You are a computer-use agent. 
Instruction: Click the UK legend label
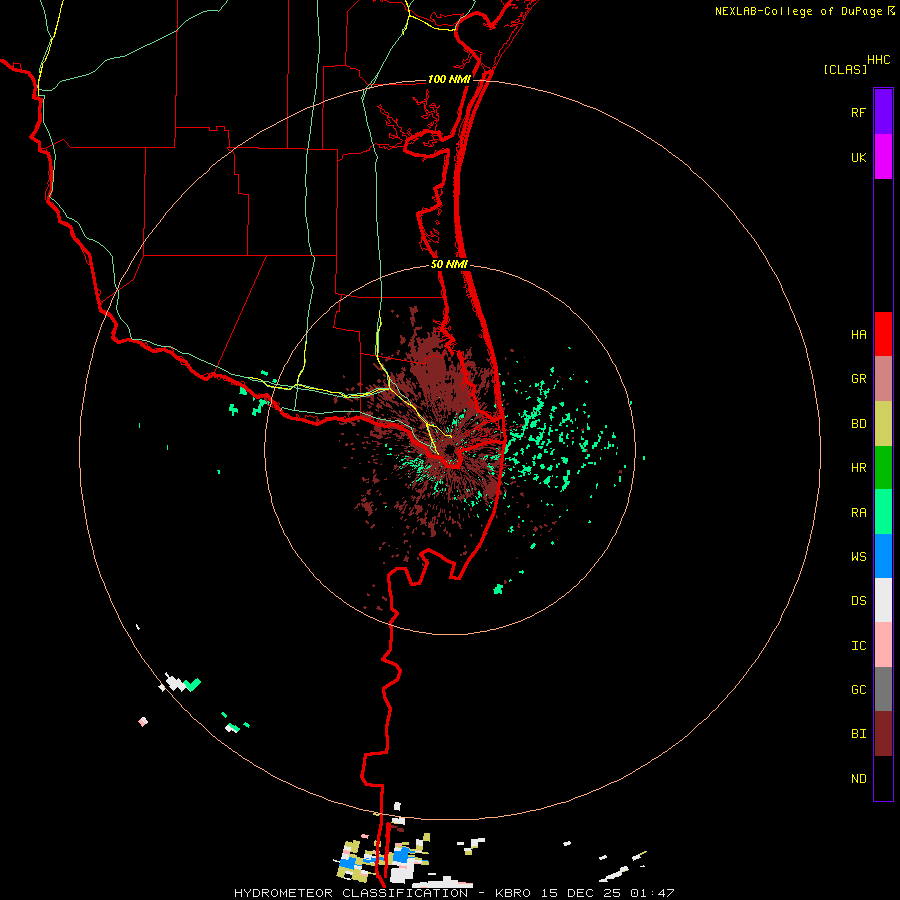point(859,157)
